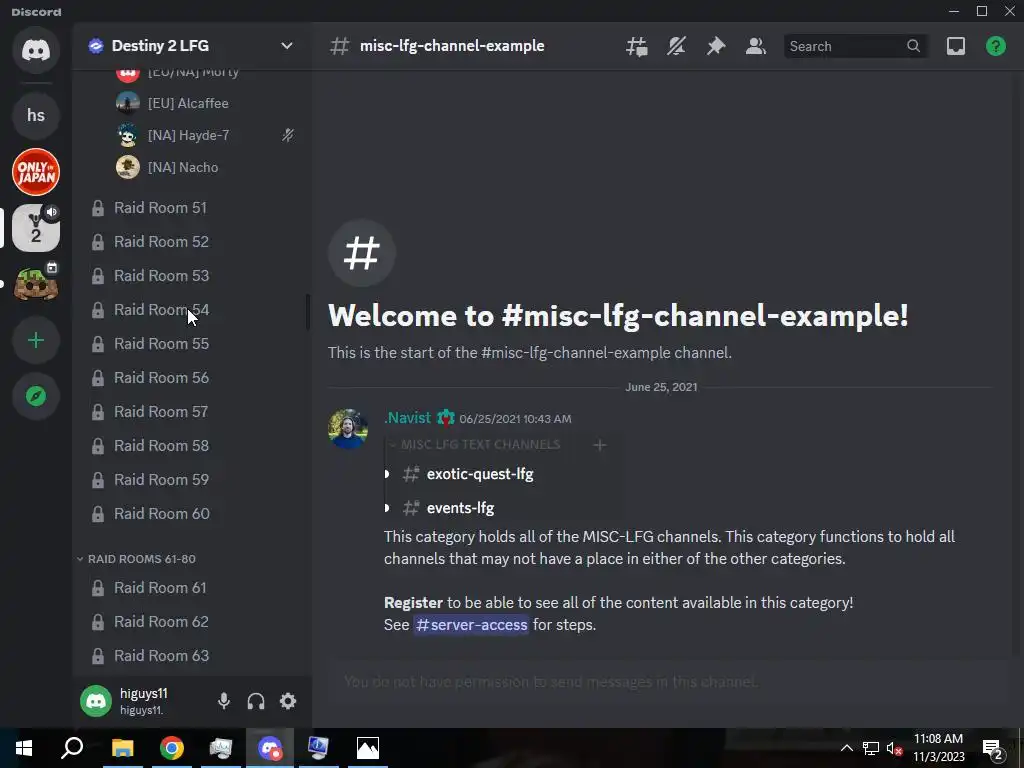
Task: Click the channel list scrollbar thumb
Action: pyautogui.click(x=308, y=312)
